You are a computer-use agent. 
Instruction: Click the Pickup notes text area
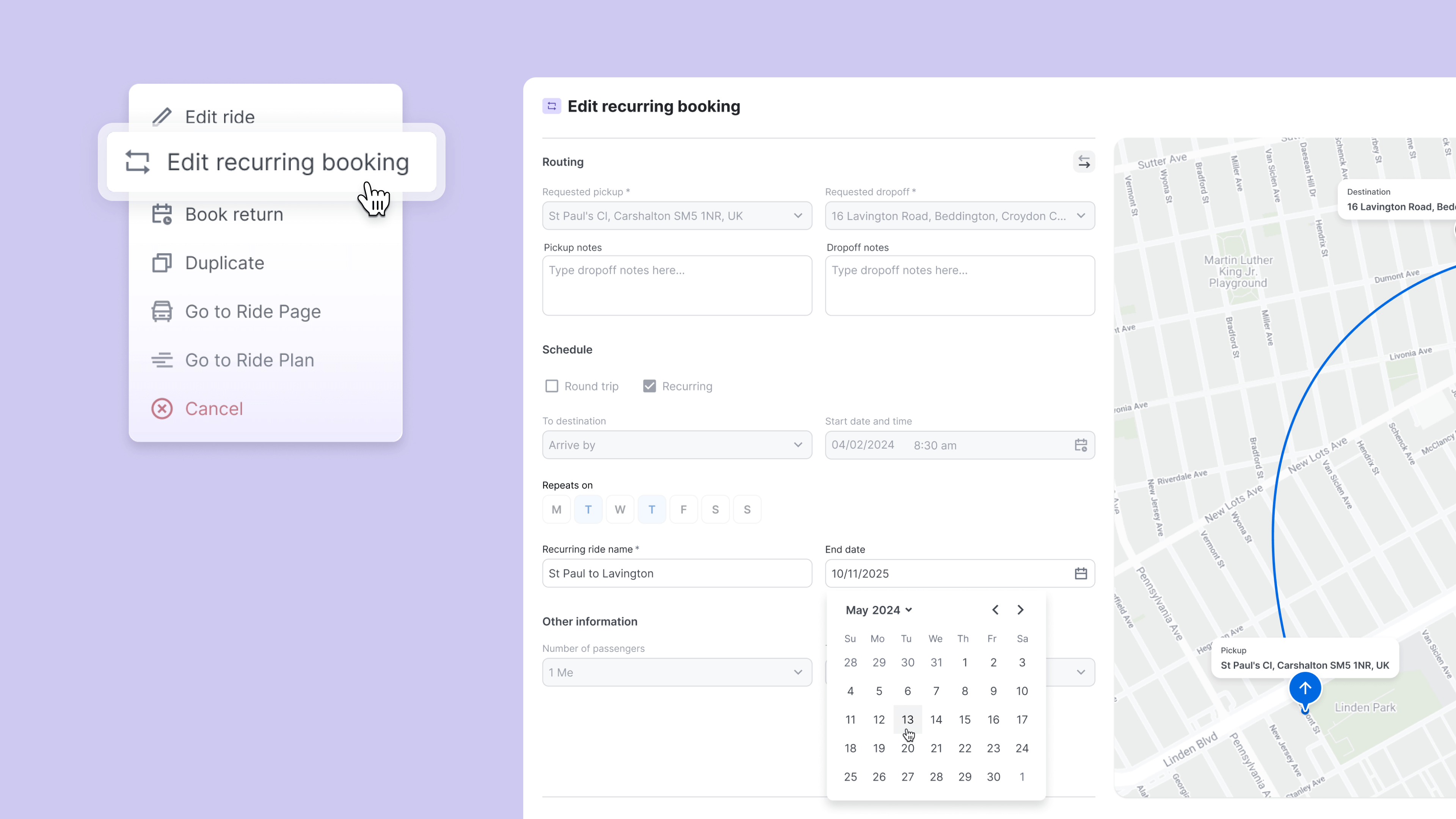[x=677, y=286]
